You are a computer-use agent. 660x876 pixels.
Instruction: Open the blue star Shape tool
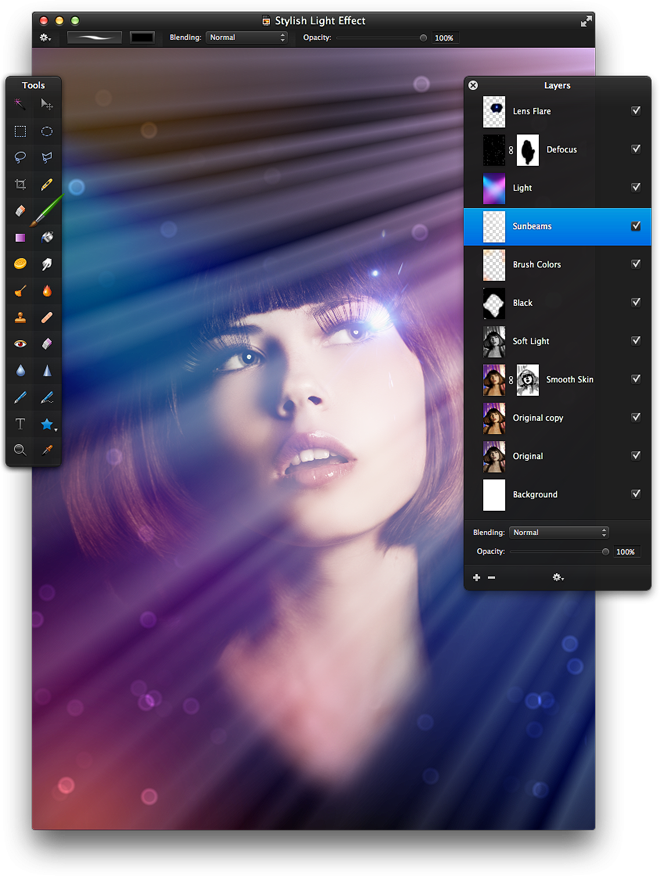point(48,425)
